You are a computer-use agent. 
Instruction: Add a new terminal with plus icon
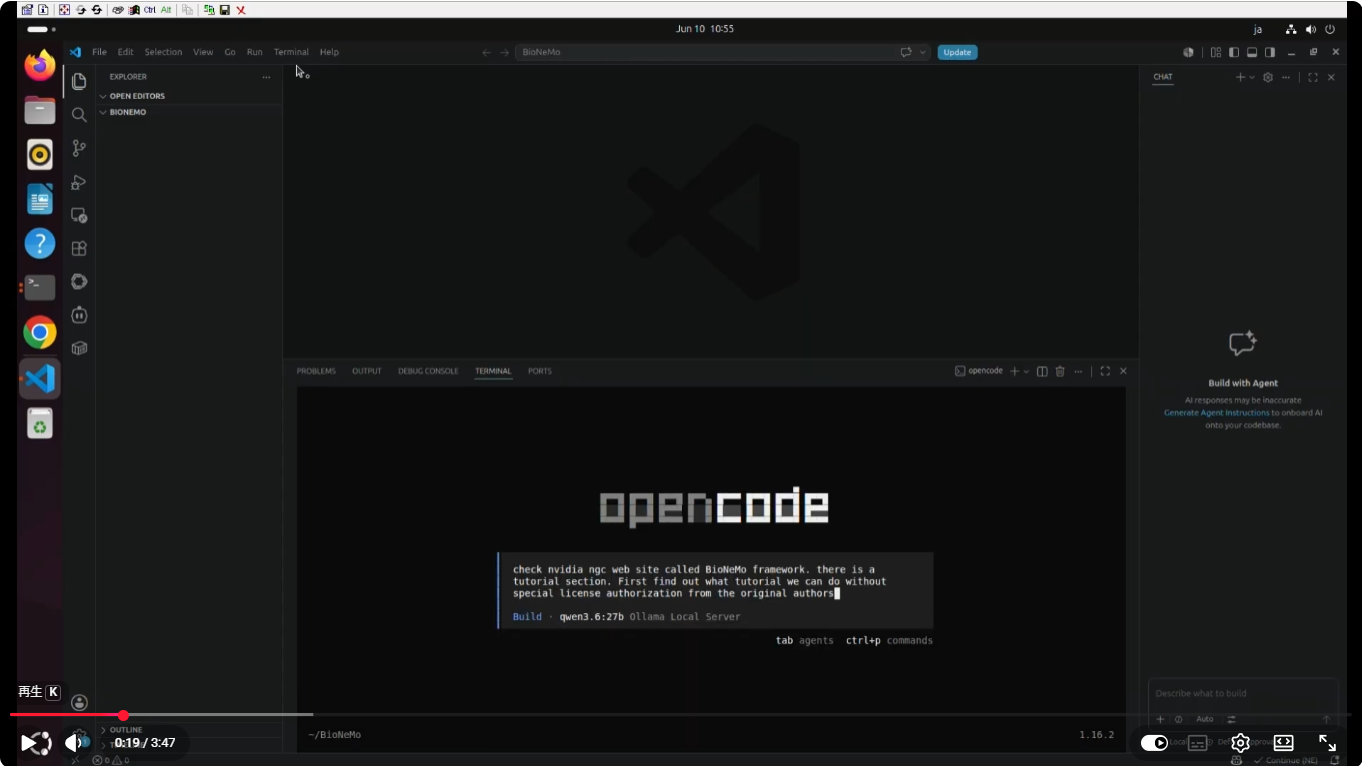(1014, 371)
